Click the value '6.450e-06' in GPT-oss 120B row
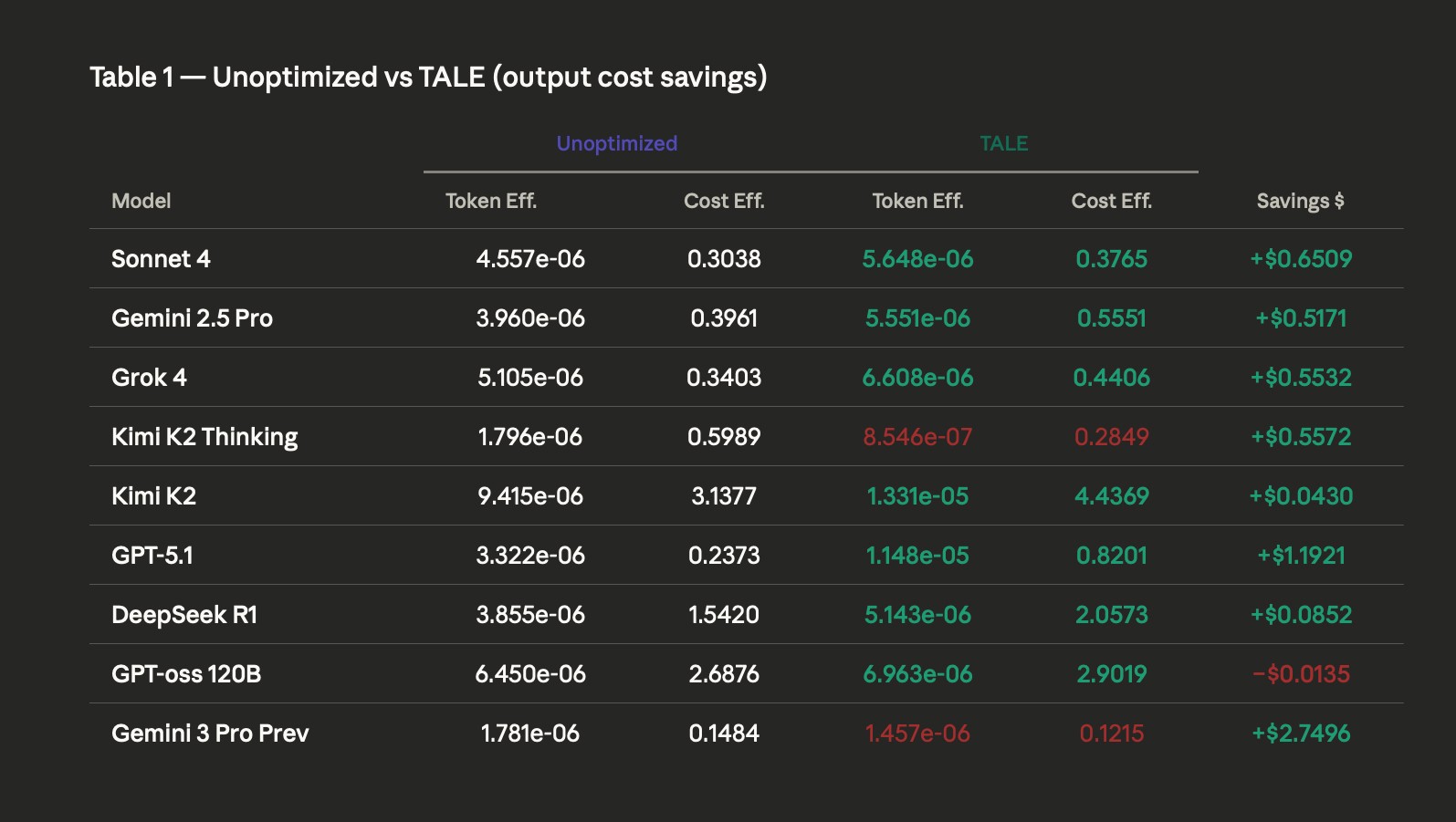 click(x=530, y=674)
